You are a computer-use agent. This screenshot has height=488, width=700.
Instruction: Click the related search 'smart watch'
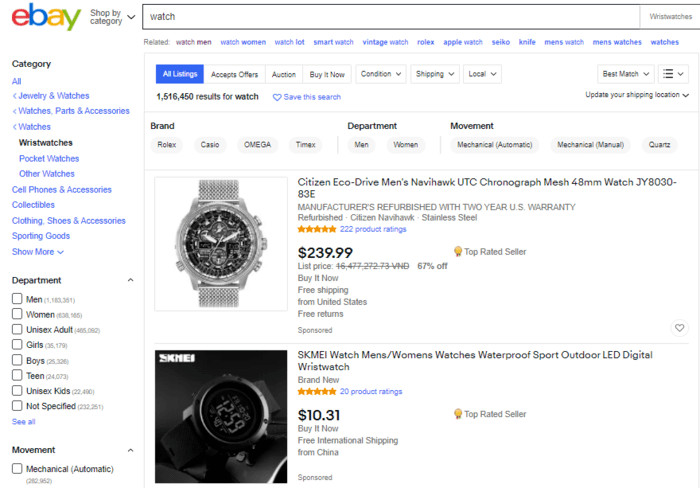[333, 42]
